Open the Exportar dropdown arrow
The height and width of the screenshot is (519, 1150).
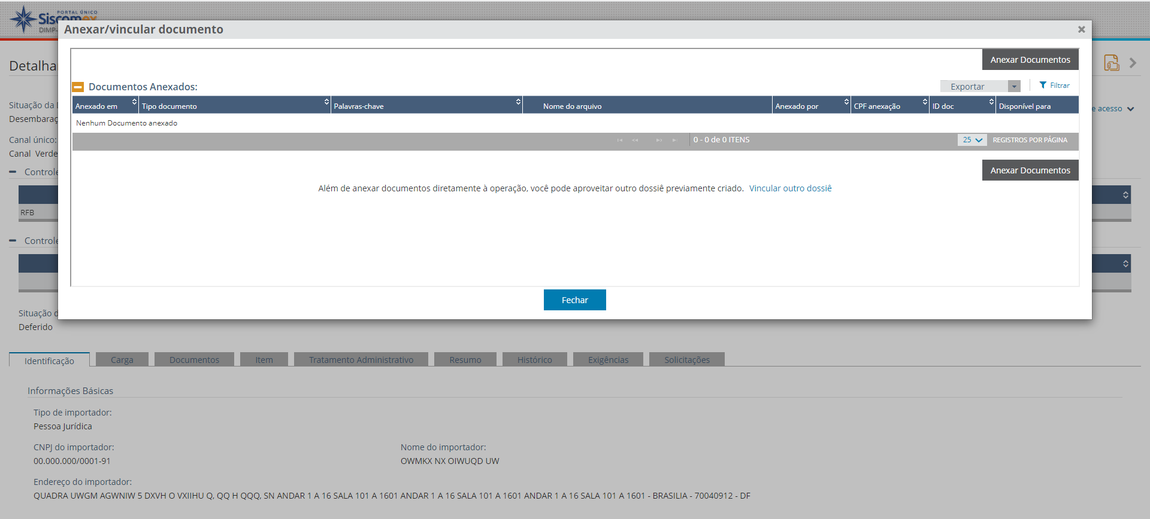pos(1014,86)
